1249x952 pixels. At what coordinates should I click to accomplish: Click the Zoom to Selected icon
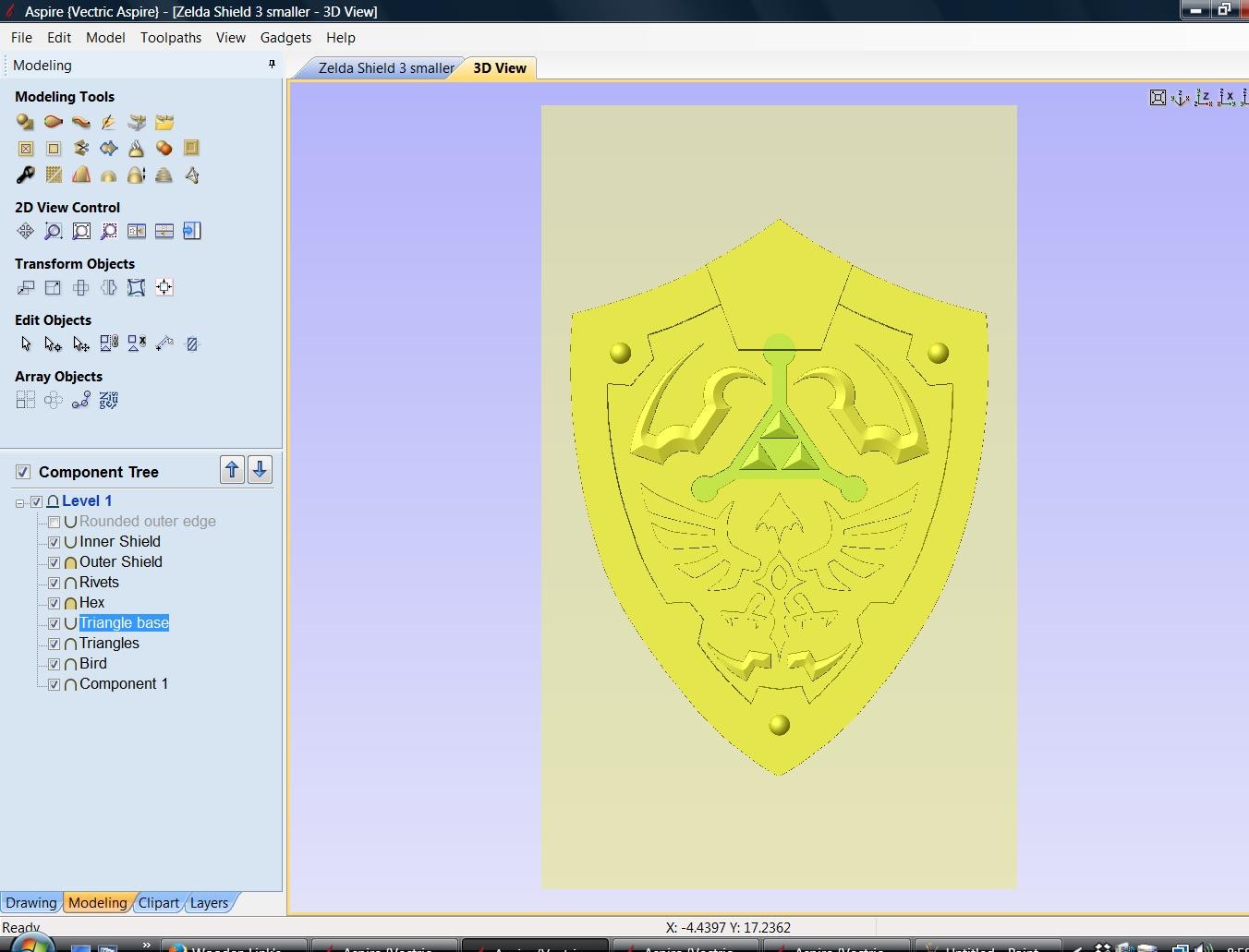[x=108, y=231]
